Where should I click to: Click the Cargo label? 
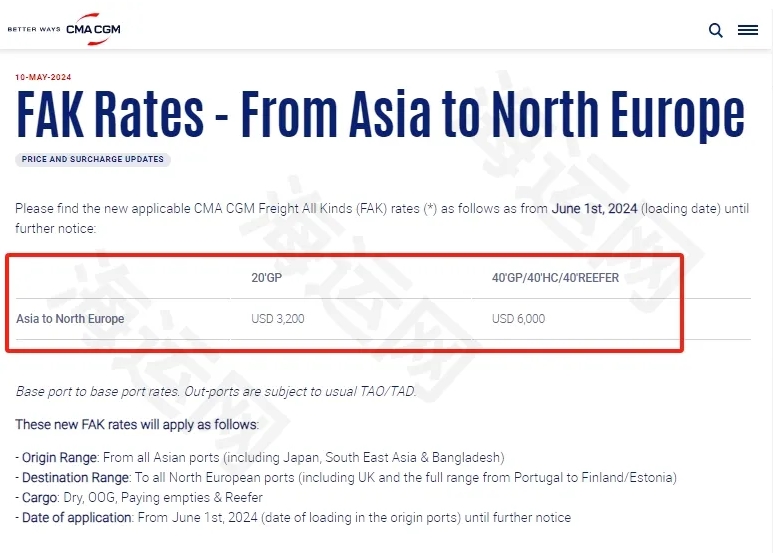(40, 498)
